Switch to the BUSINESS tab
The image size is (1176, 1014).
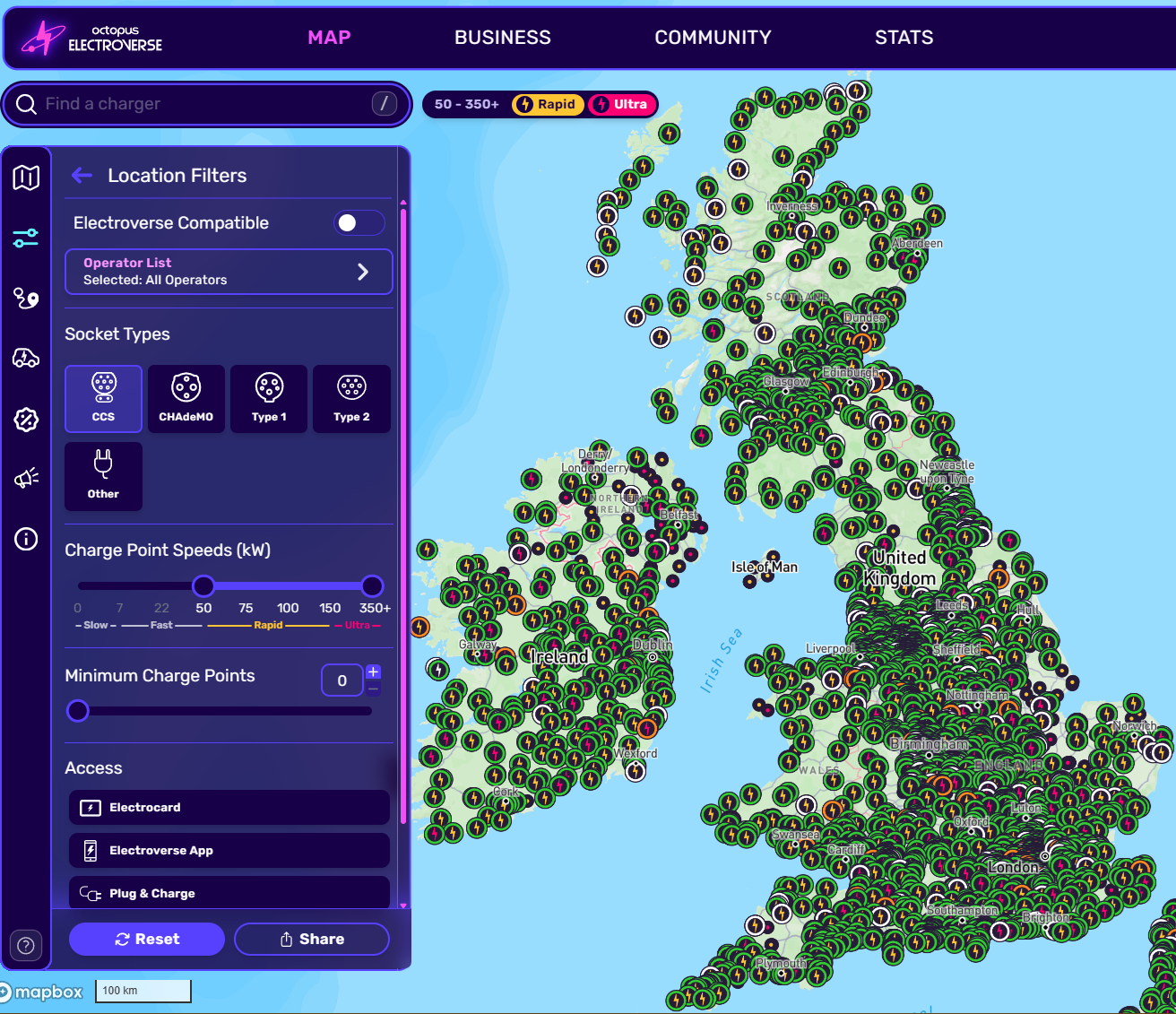(x=503, y=38)
